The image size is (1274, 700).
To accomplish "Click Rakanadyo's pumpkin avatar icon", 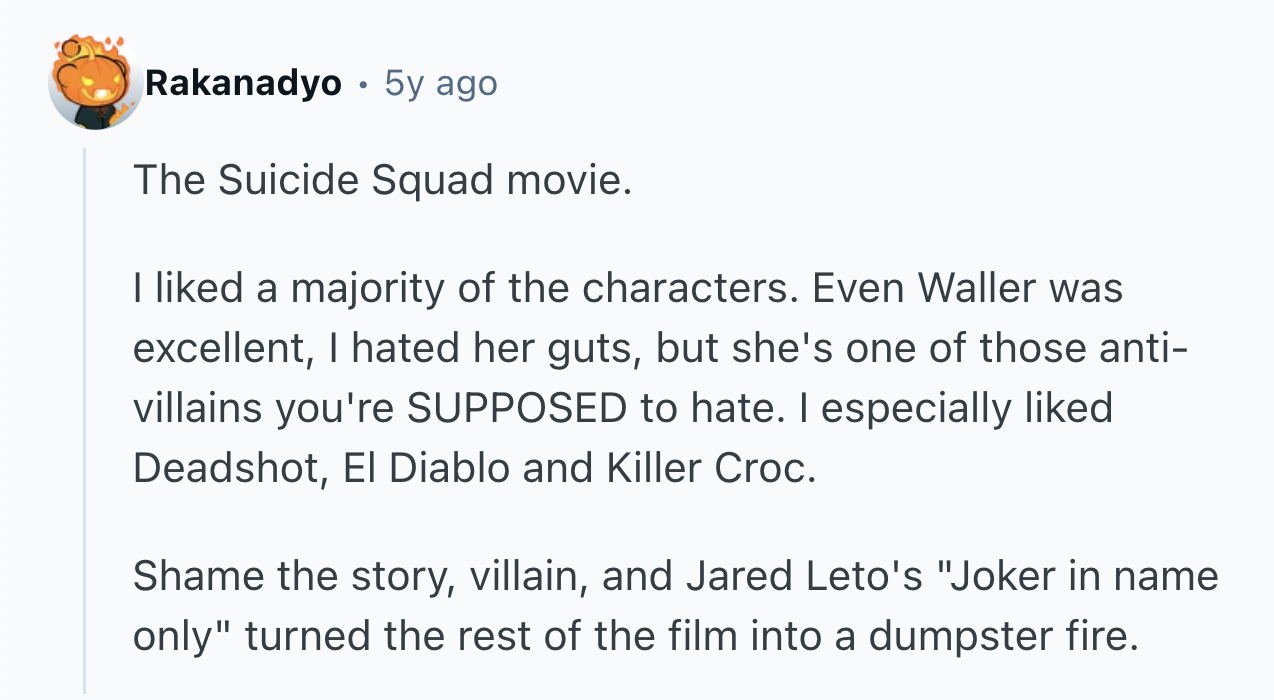I will tap(95, 82).
